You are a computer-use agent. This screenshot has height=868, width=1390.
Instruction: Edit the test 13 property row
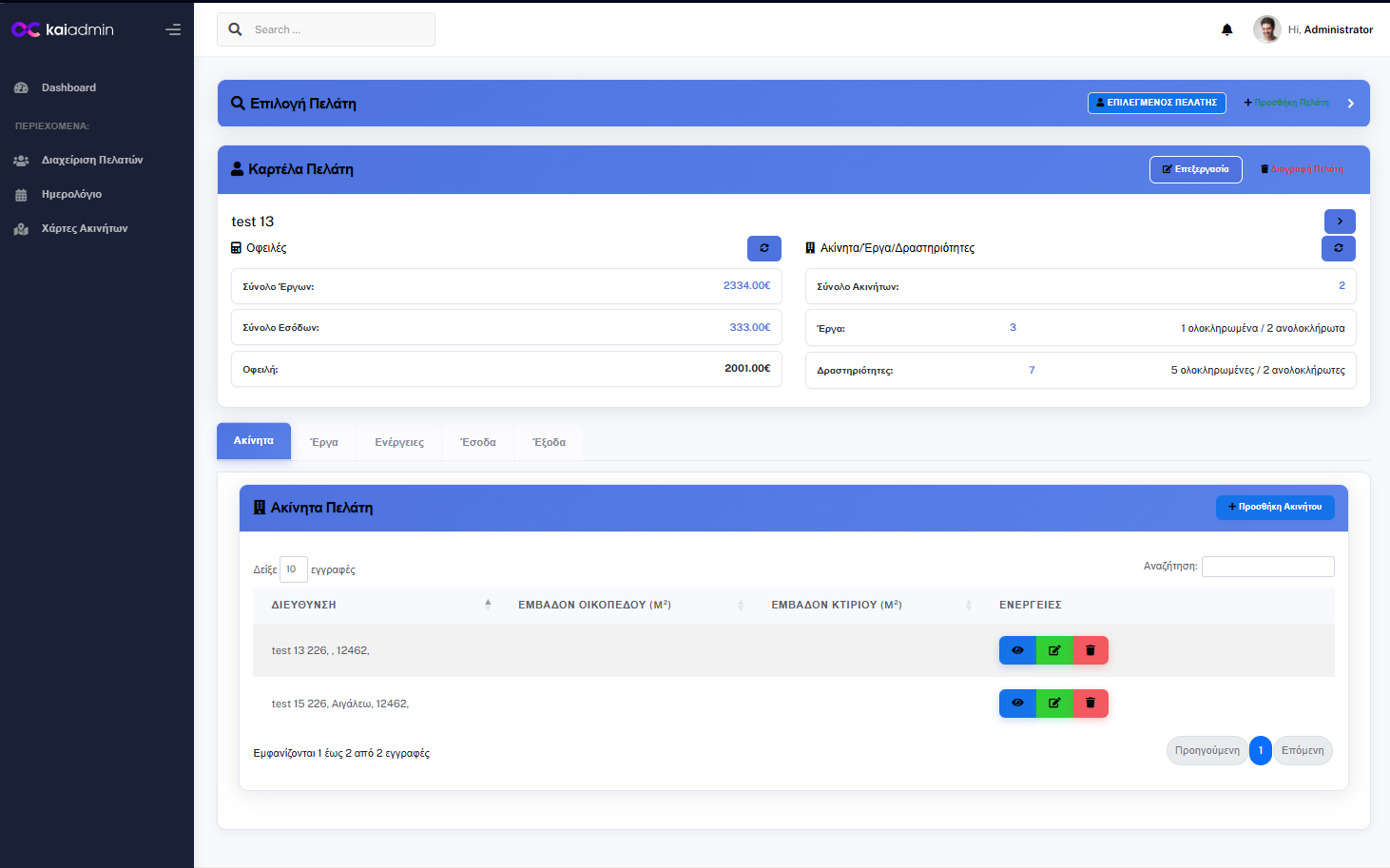[1054, 650]
